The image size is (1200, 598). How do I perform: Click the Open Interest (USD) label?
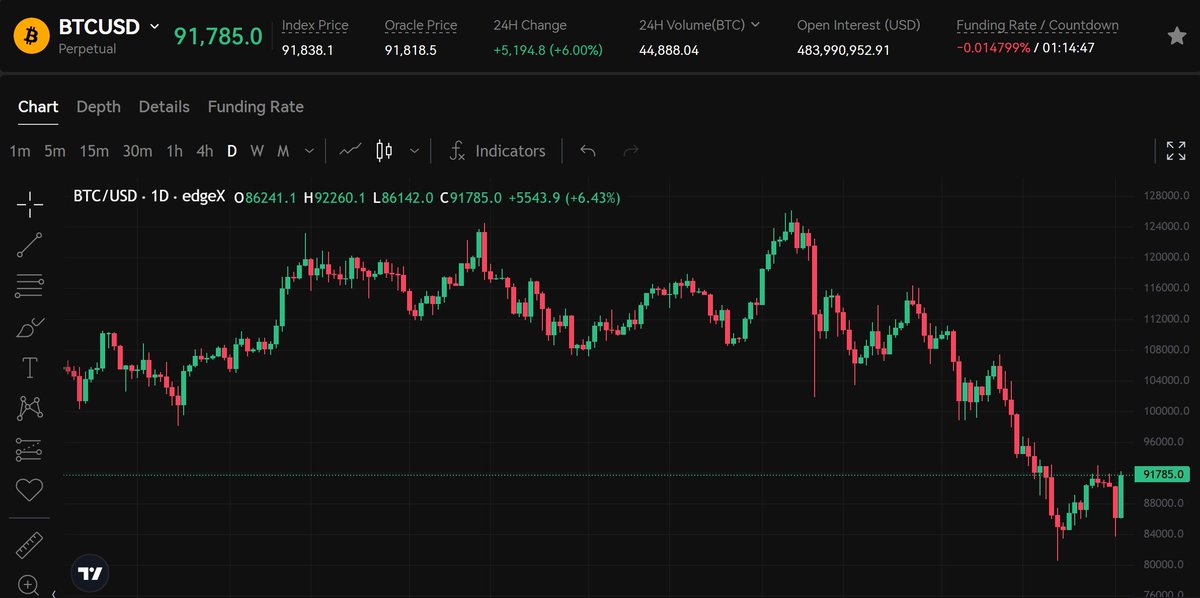pyautogui.click(x=859, y=25)
